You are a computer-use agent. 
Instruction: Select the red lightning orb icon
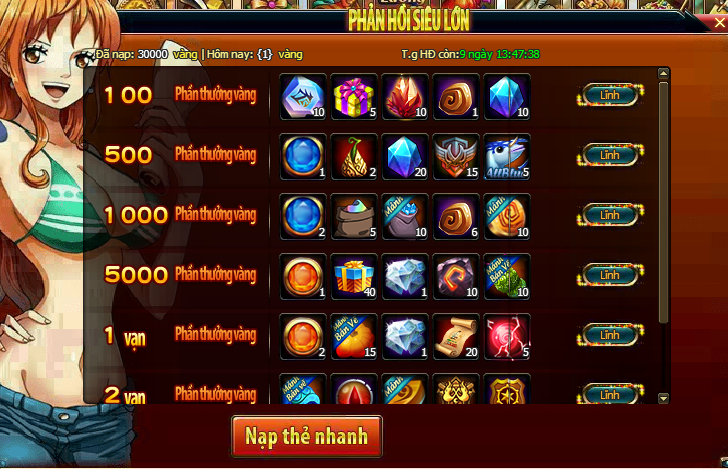507,336
